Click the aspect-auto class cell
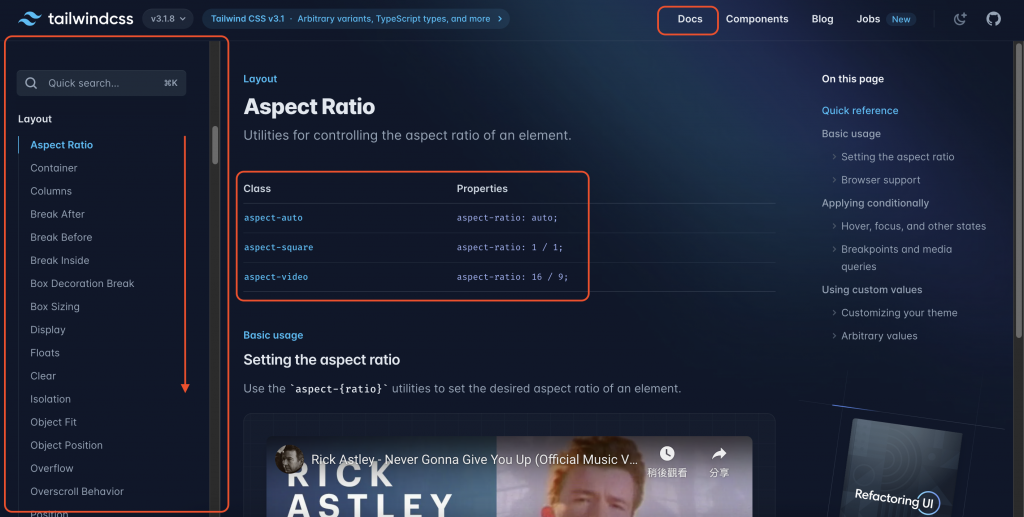Screen dimensions: 1024x517 coord(273,218)
